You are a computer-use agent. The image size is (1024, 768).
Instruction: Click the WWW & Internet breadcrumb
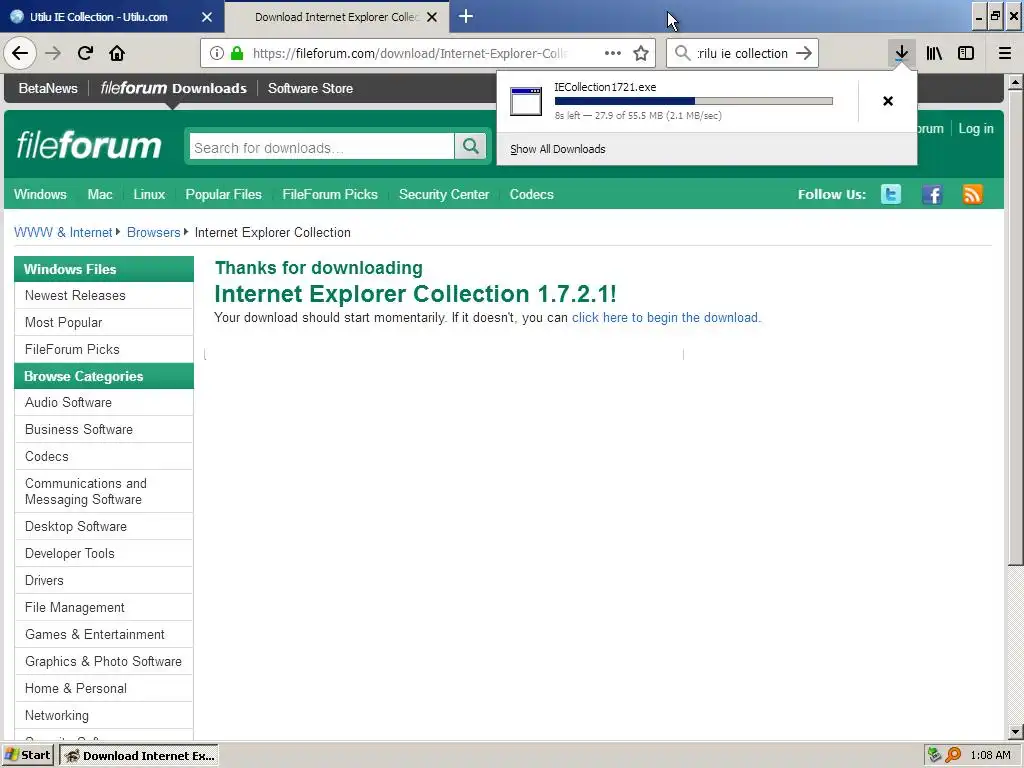coord(63,232)
